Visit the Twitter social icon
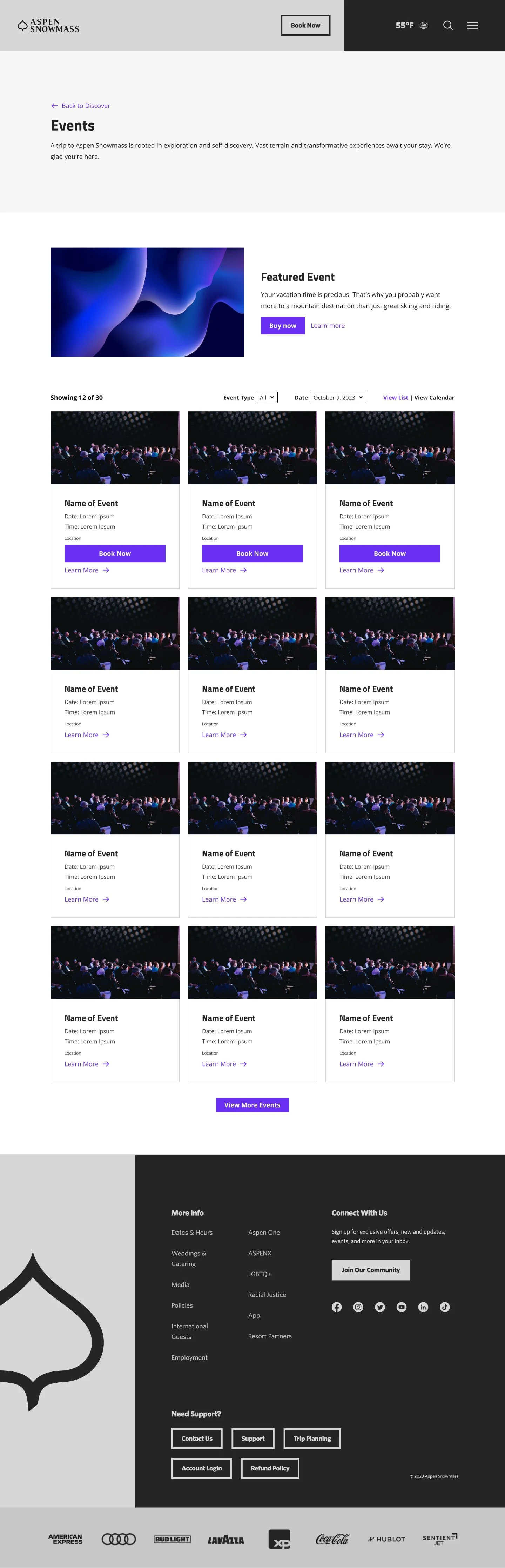Screen dimensions: 505x1568 click(x=380, y=1307)
